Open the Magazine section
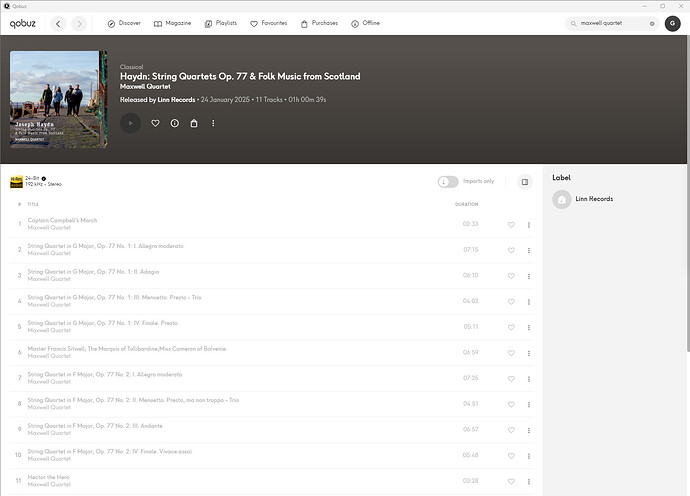 pyautogui.click(x=172, y=23)
